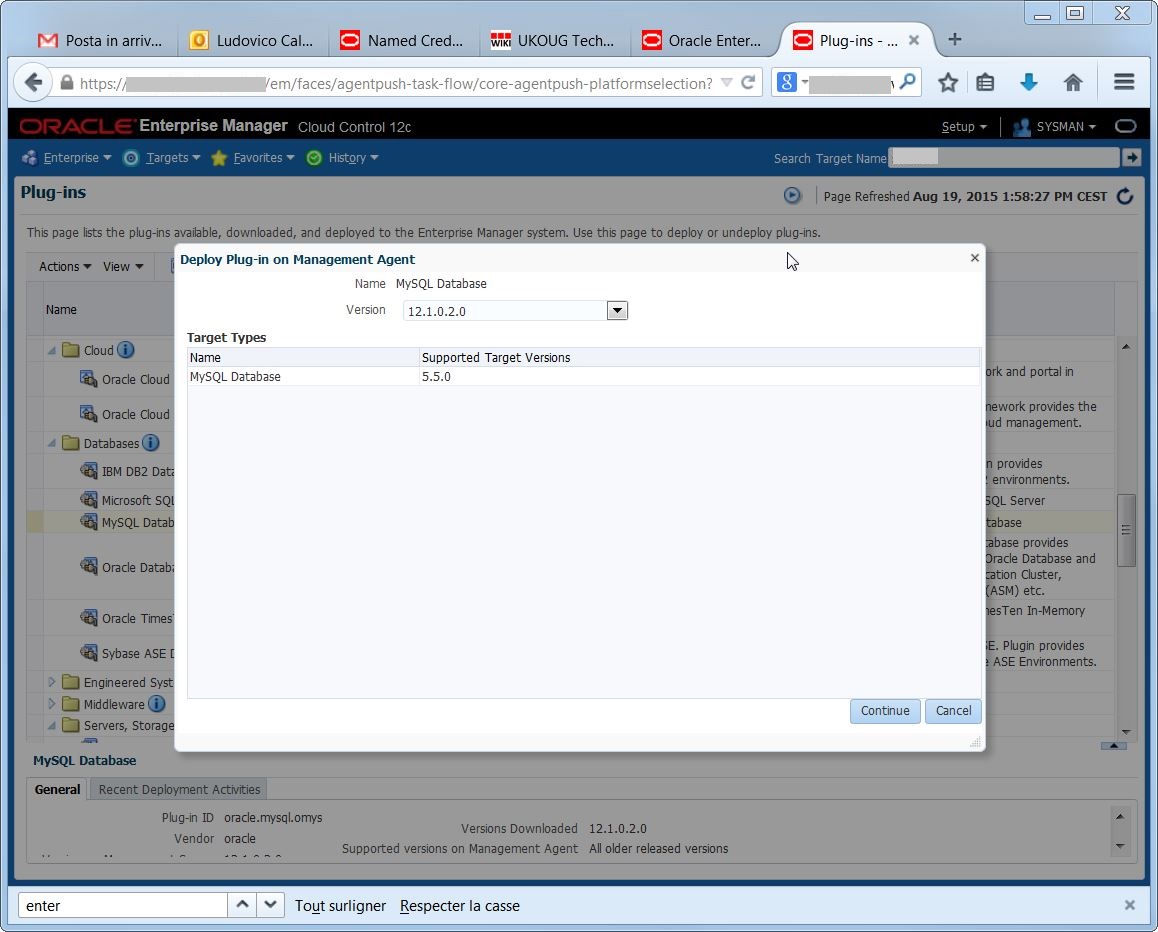Open the bookmarks list icon
Viewport: 1158px width, 932px height.
[x=985, y=83]
